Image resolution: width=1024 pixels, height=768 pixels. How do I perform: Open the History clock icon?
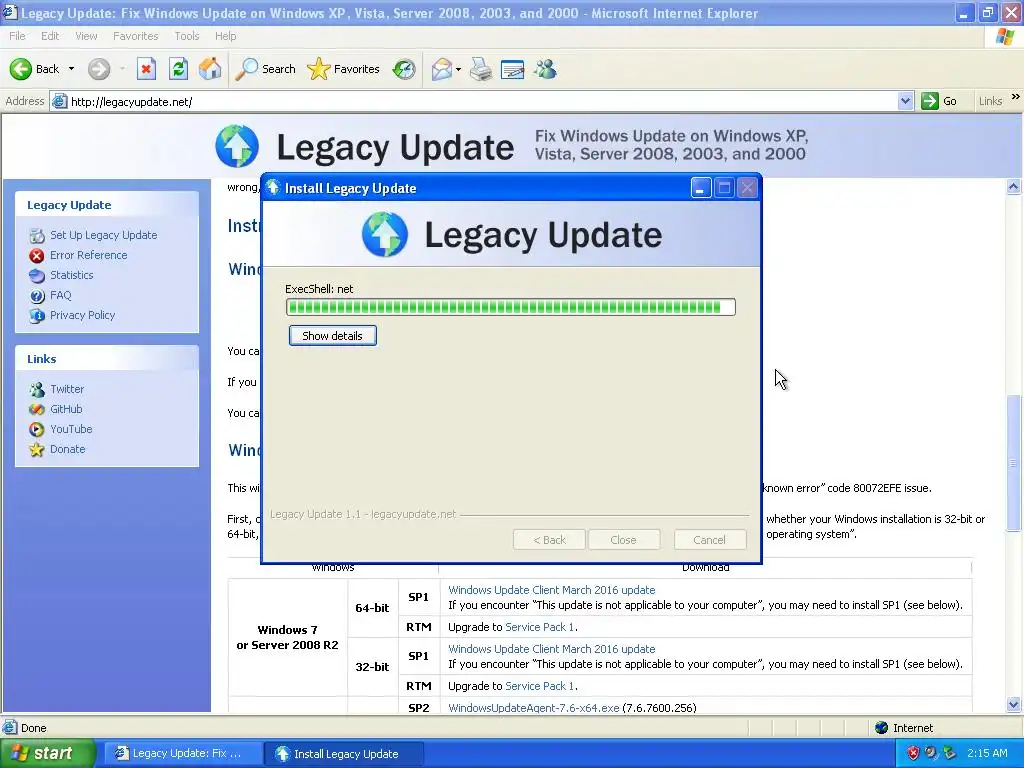click(x=404, y=69)
